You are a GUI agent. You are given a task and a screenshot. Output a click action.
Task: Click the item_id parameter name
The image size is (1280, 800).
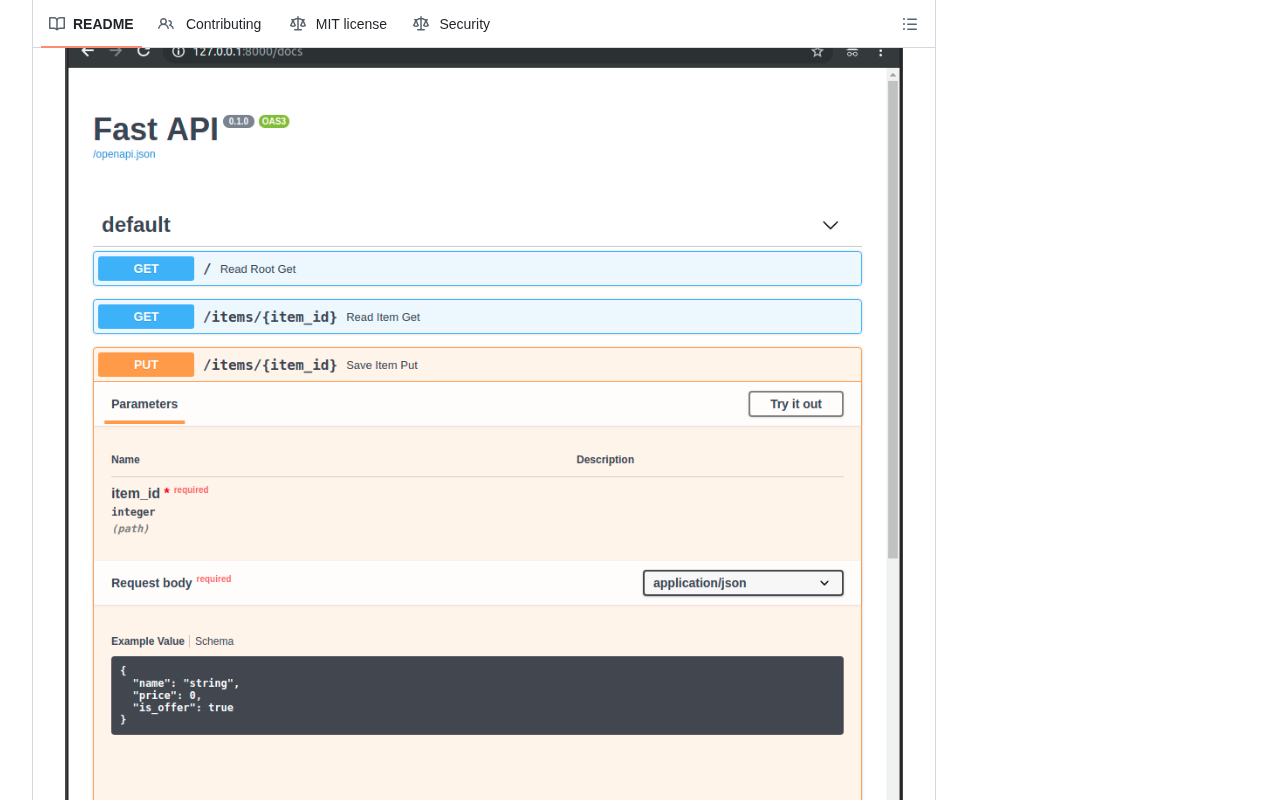tap(136, 493)
